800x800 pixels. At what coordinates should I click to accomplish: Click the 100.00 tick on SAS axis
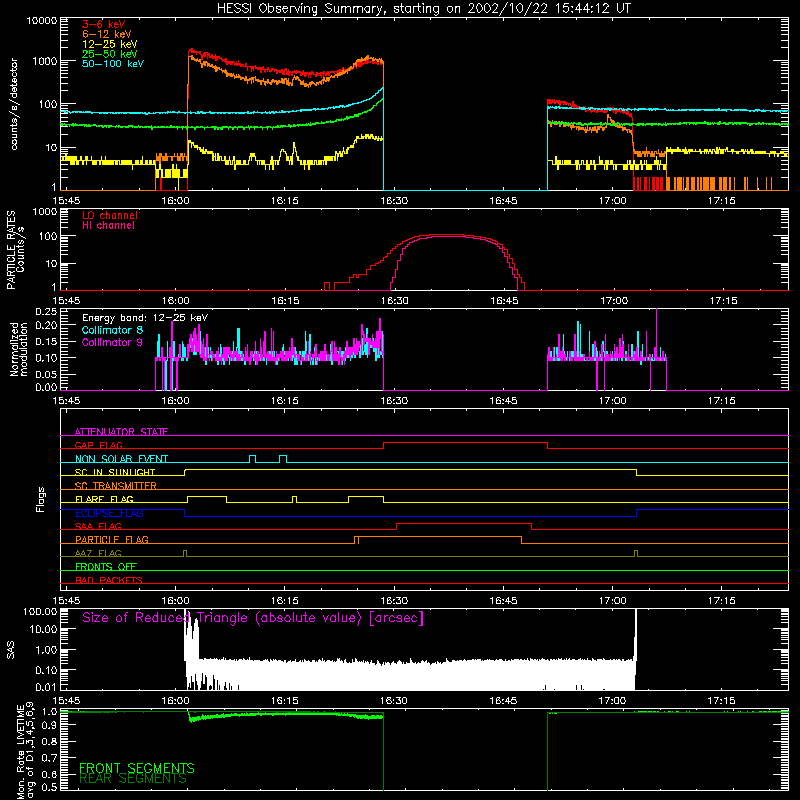[40, 612]
